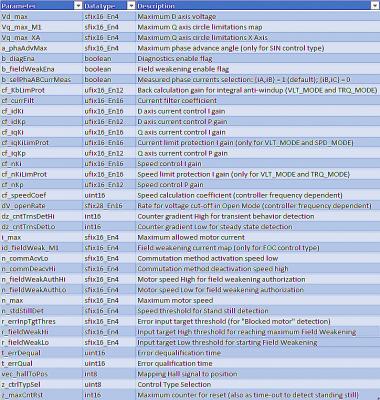The height and width of the screenshot is (400, 380).
Task: Click the r_errInpTgtThres parameter cell
Action: [41, 321]
